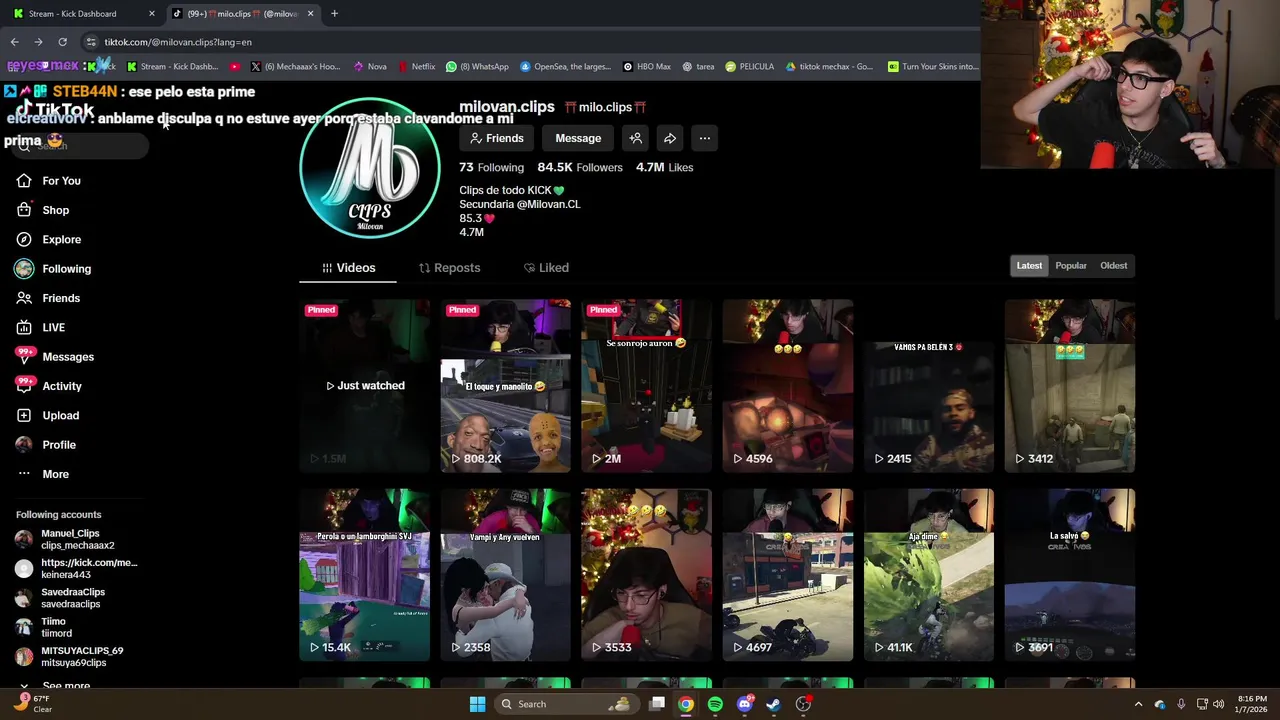Click the add-friend person icon next to Message
This screenshot has height=720, width=1280.
point(635,138)
